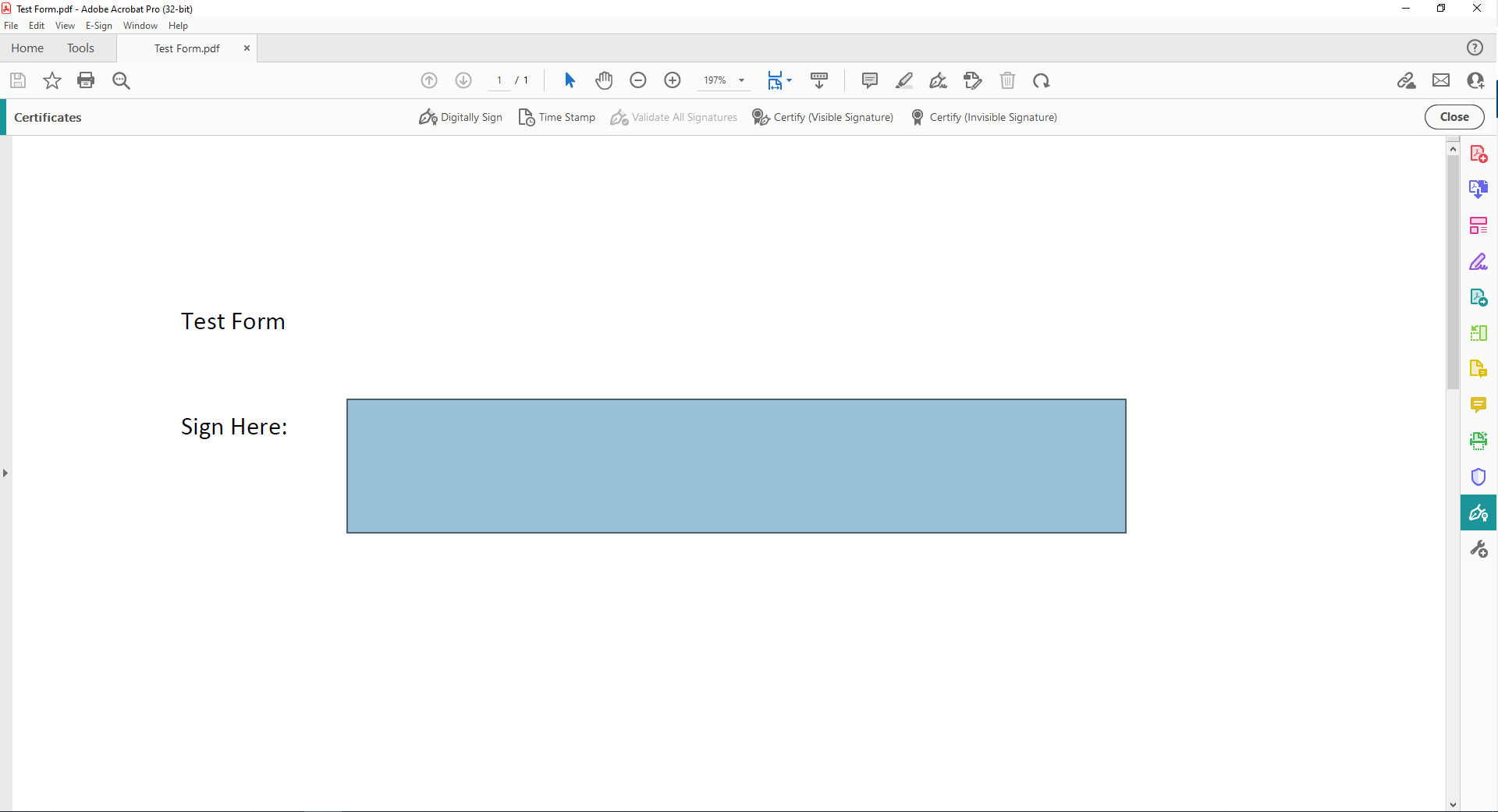
Task: Click the zoom in plus icon
Action: point(673,80)
